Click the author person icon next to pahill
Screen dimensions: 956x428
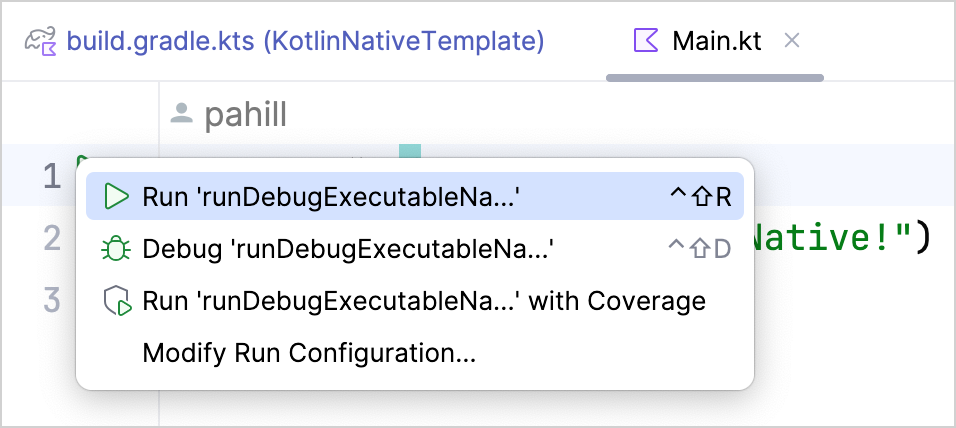tap(181, 114)
